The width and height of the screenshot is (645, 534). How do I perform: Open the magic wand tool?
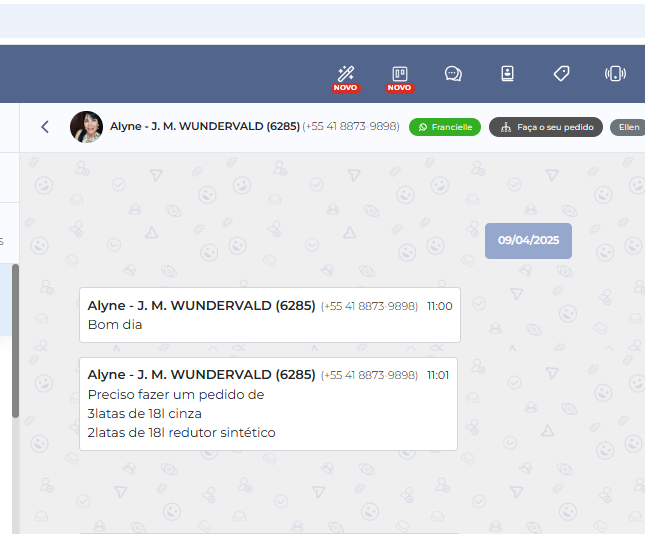pos(346,73)
